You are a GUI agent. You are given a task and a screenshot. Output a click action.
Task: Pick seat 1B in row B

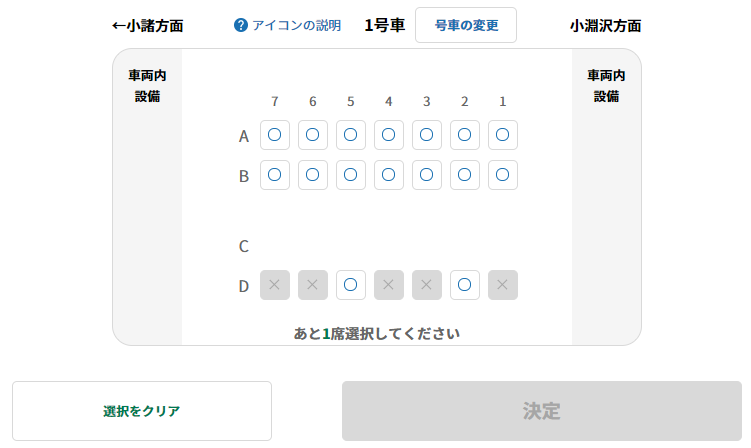click(x=502, y=175)
